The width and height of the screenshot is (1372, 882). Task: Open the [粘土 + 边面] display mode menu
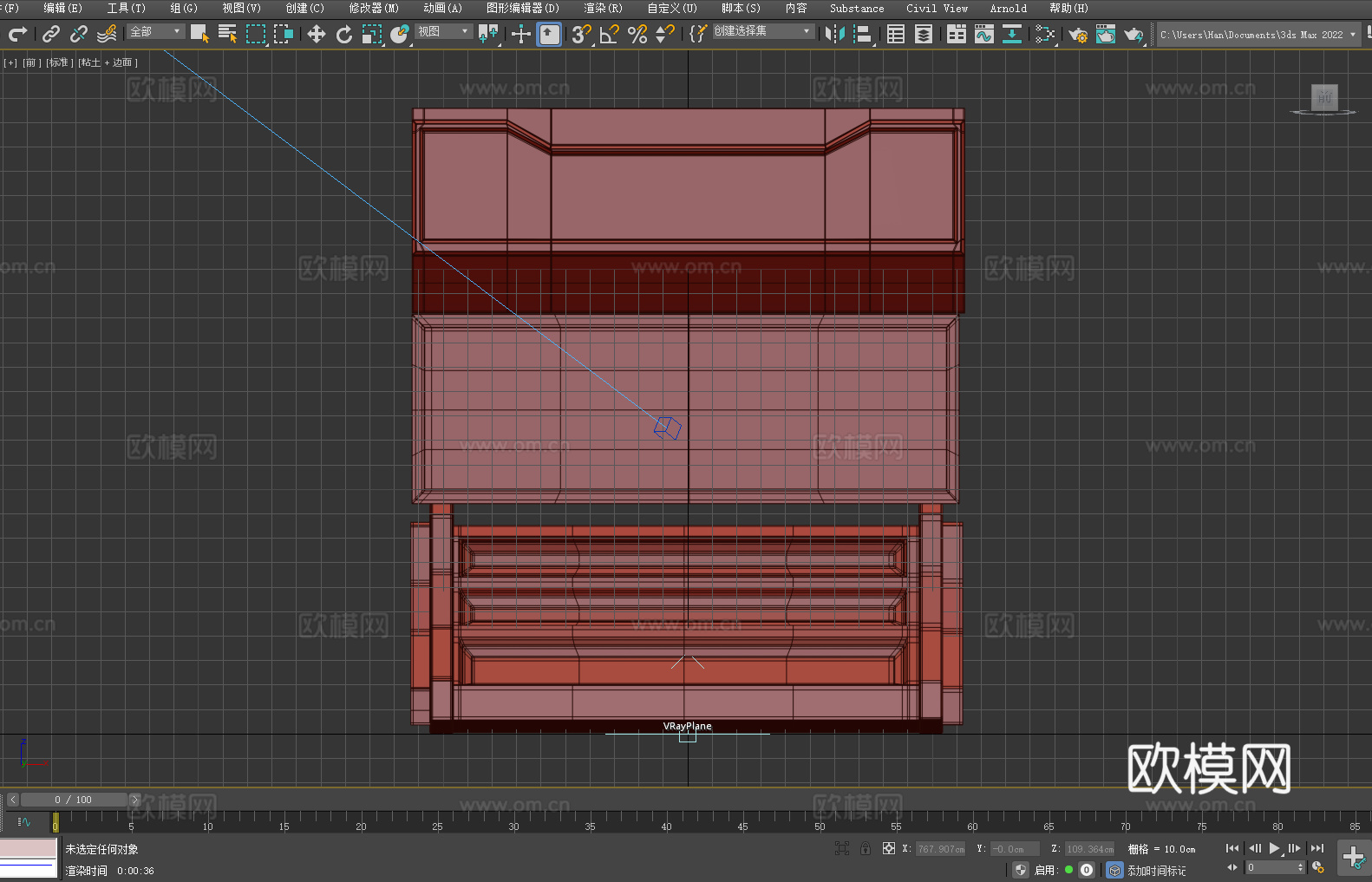[108, 62]
